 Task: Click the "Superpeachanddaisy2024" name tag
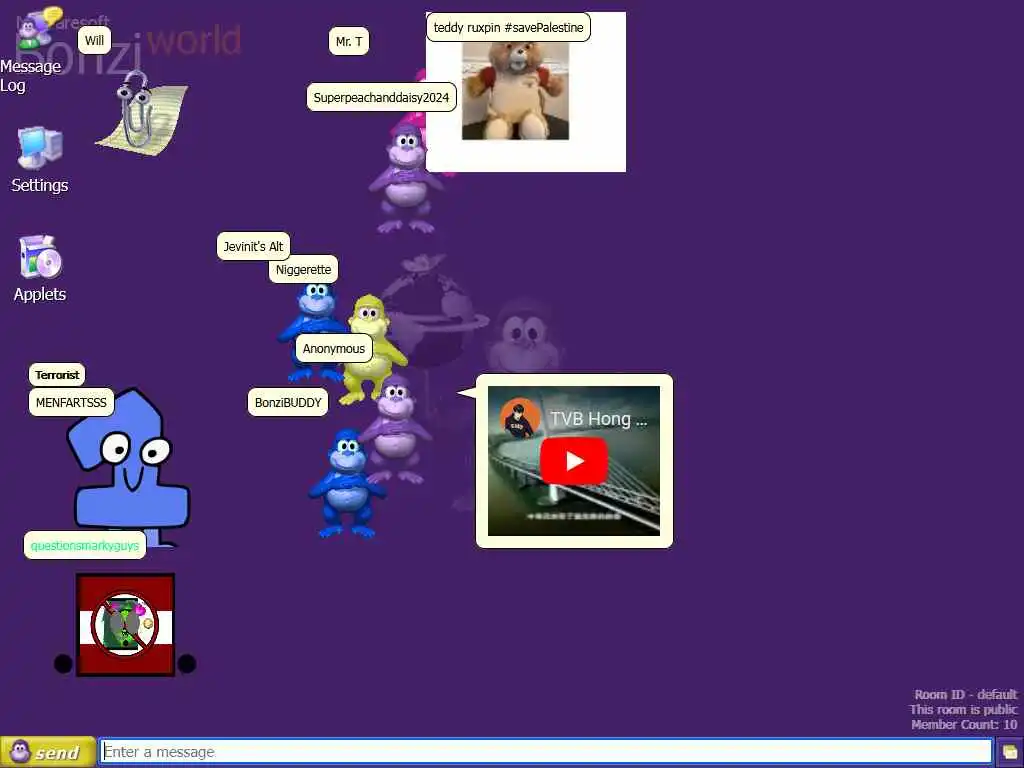pos(381,98)
